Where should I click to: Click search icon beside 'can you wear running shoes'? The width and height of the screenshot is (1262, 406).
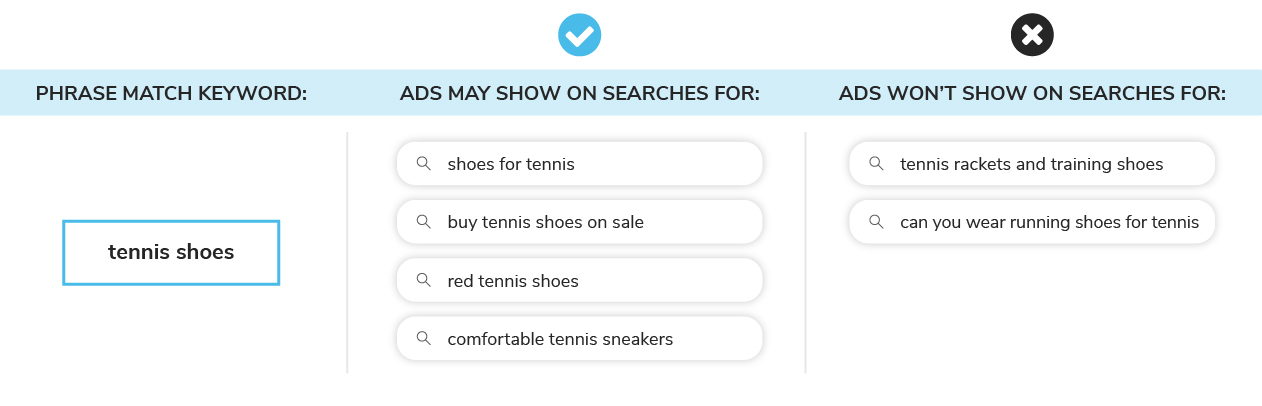(x=876, y=222)
